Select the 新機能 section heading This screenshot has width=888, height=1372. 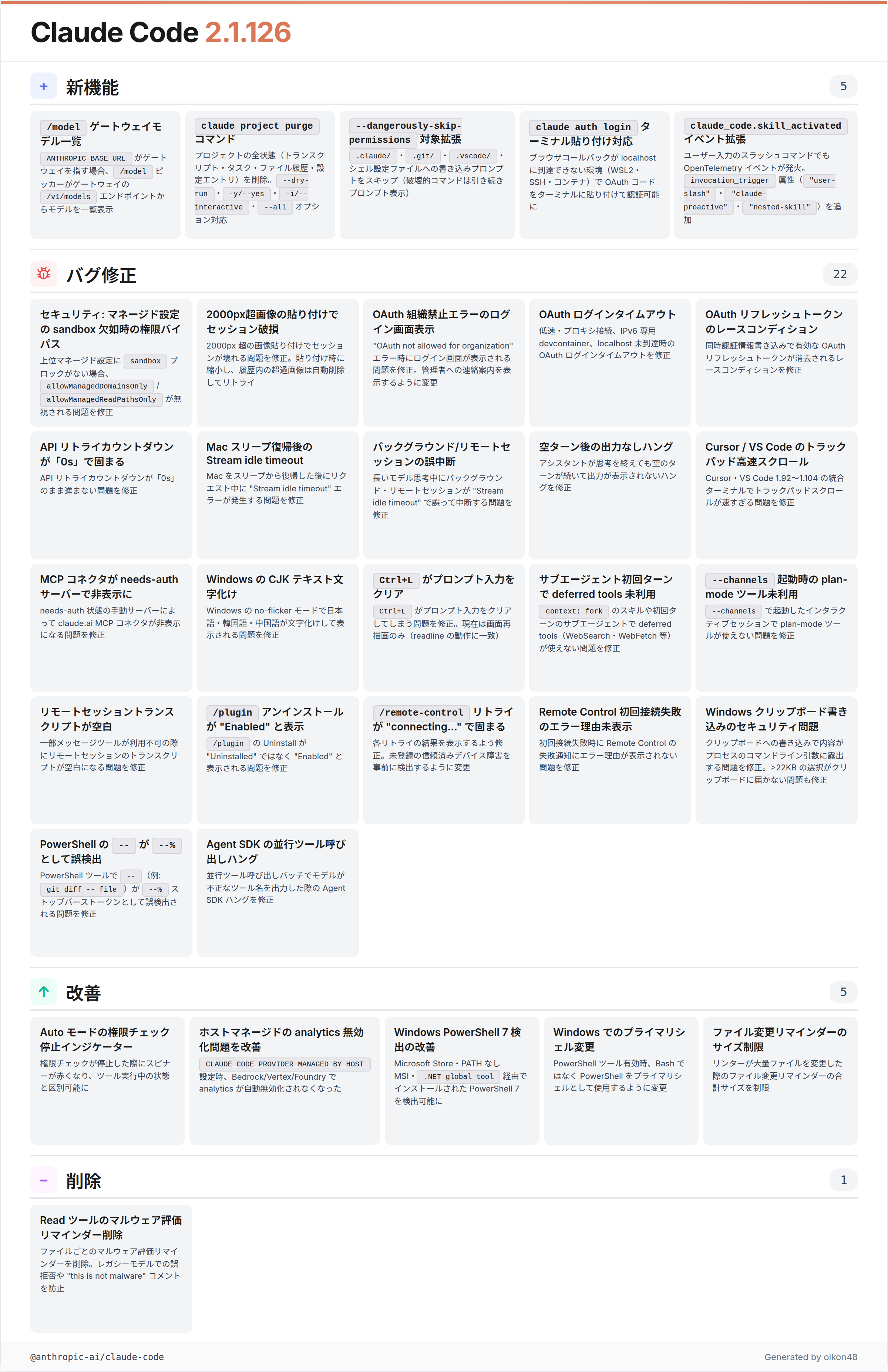pos(92,87)
